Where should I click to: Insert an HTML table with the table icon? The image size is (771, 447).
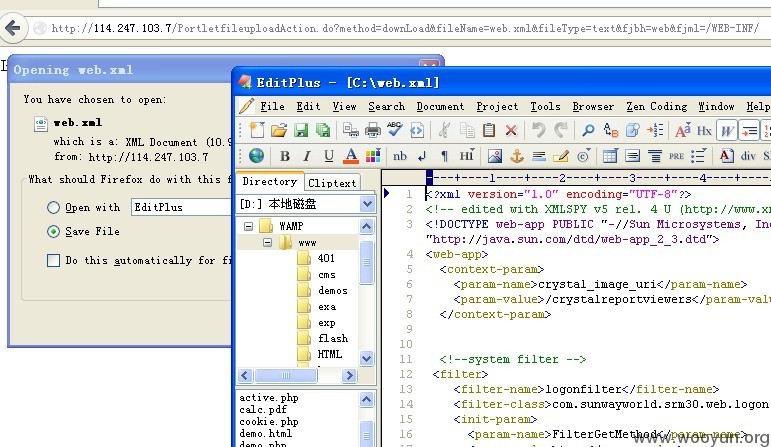[x=610, y=156]
